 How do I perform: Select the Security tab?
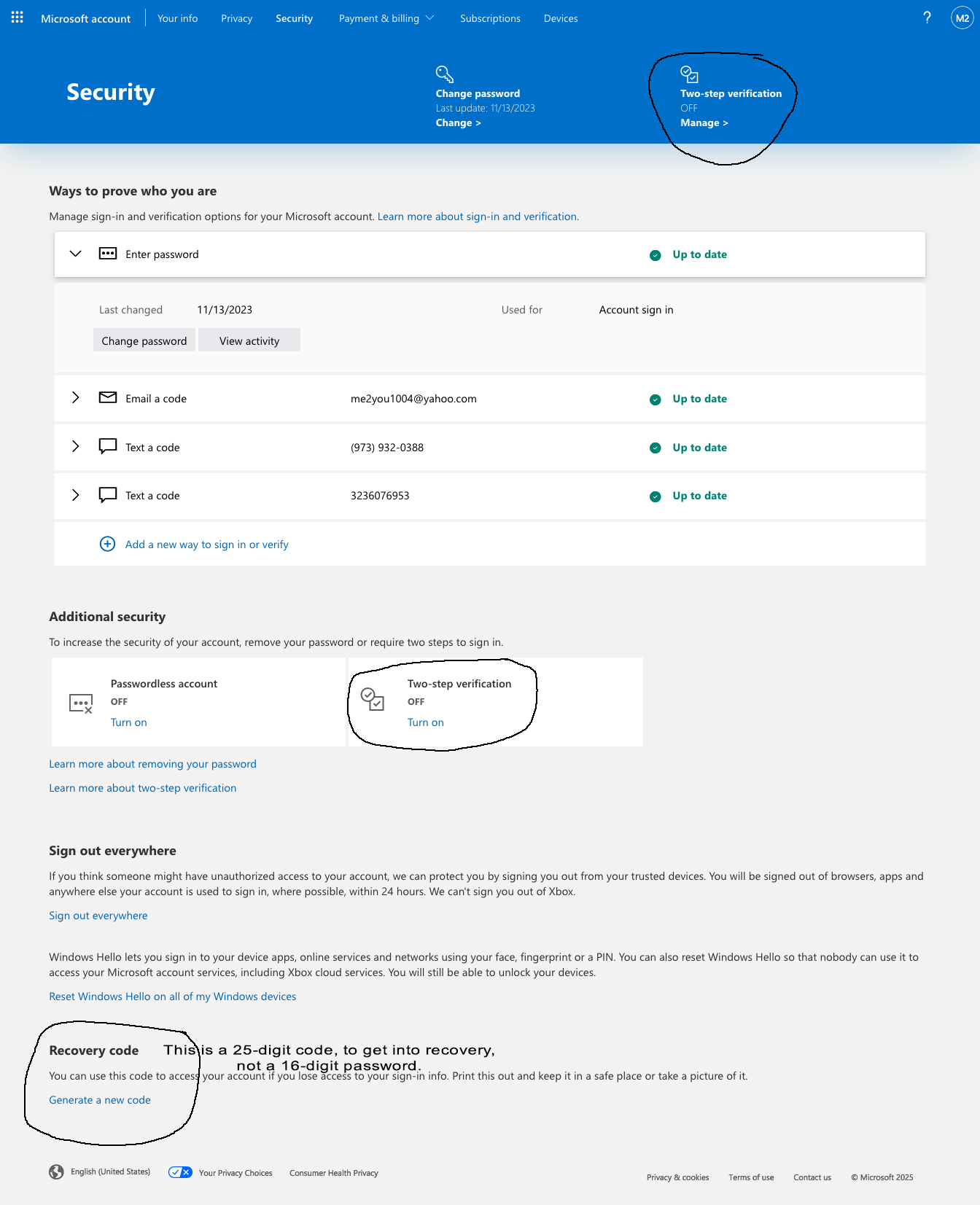tap(295, 18)
